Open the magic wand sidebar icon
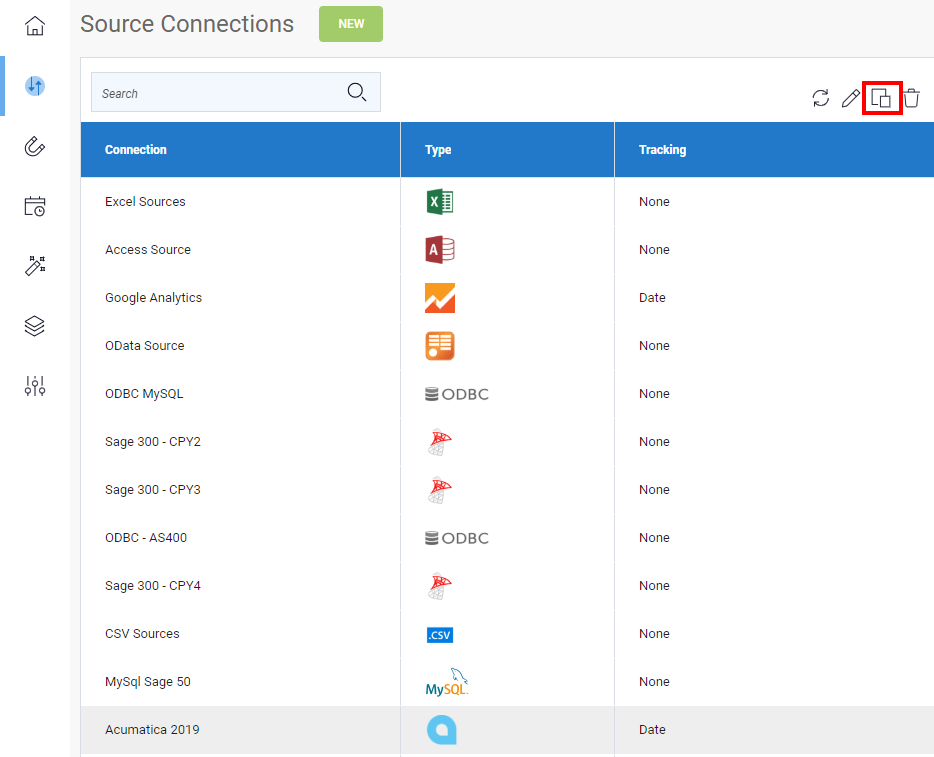The image size is (934, 757). pyautogui.click(x=35, y=266)
